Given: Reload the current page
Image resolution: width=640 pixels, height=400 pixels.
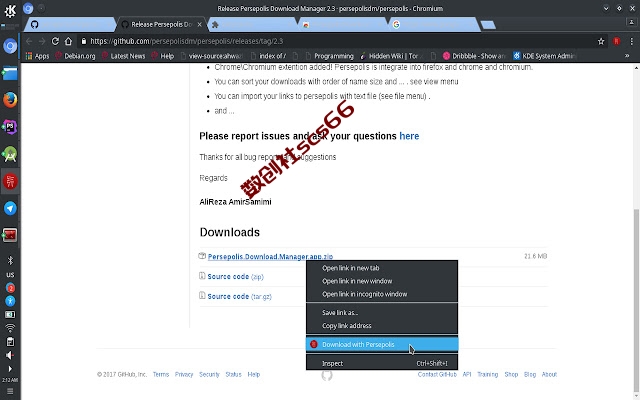Looking at the screenshot, I should [55, 41].
